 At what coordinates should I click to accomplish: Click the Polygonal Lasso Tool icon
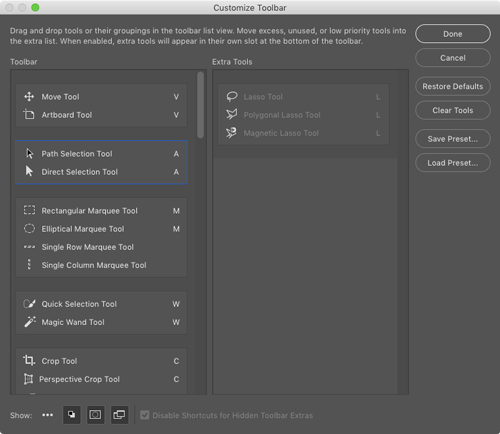point(232,114)
